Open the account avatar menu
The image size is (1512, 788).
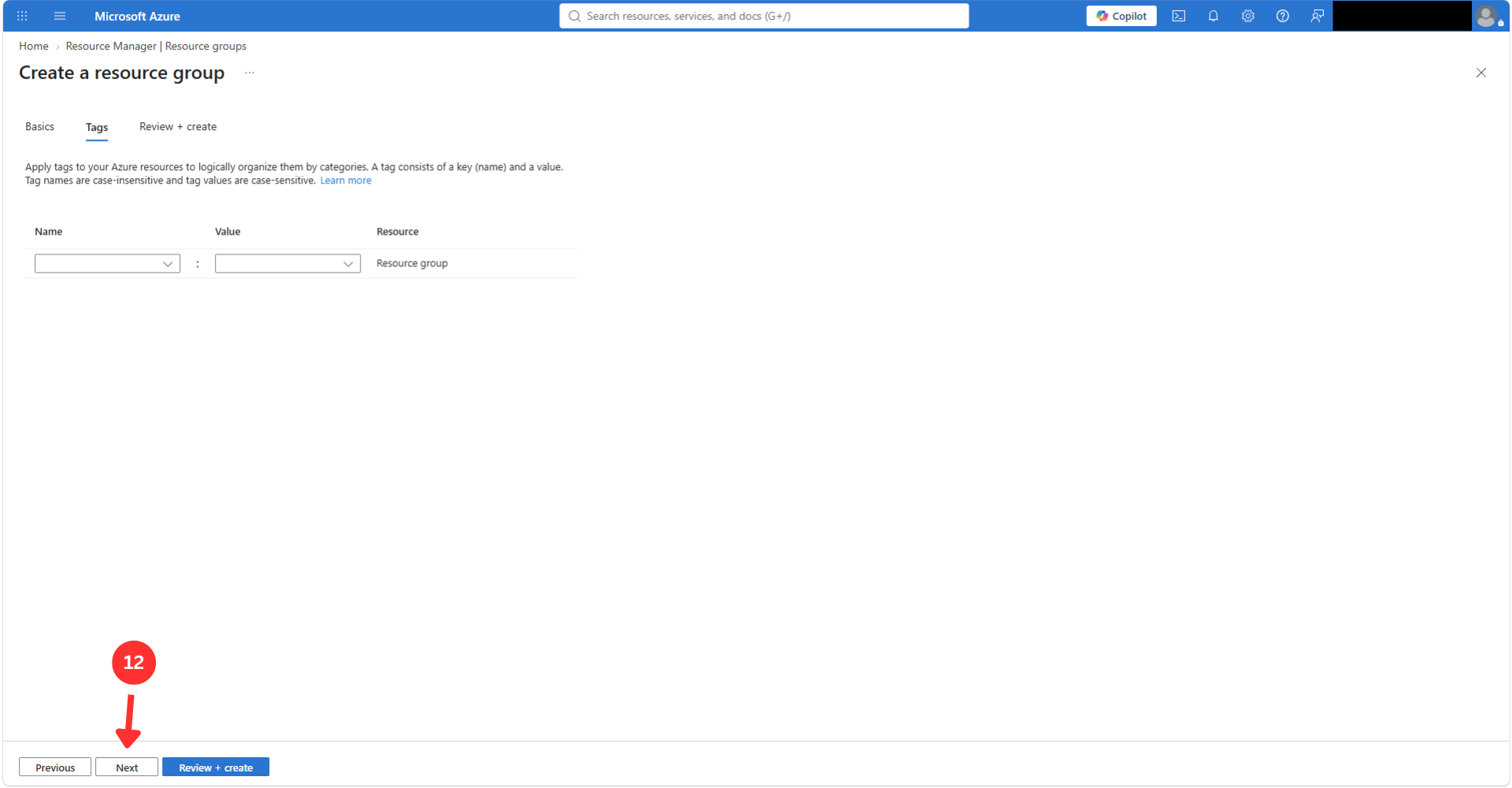[1487, 16]
